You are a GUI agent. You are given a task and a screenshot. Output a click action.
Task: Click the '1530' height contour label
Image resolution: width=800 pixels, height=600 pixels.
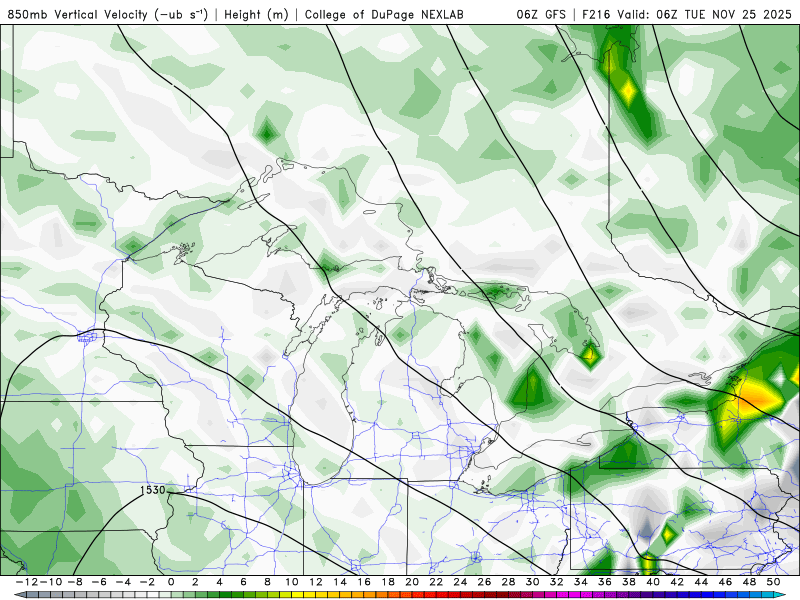[x=153, y=490]
